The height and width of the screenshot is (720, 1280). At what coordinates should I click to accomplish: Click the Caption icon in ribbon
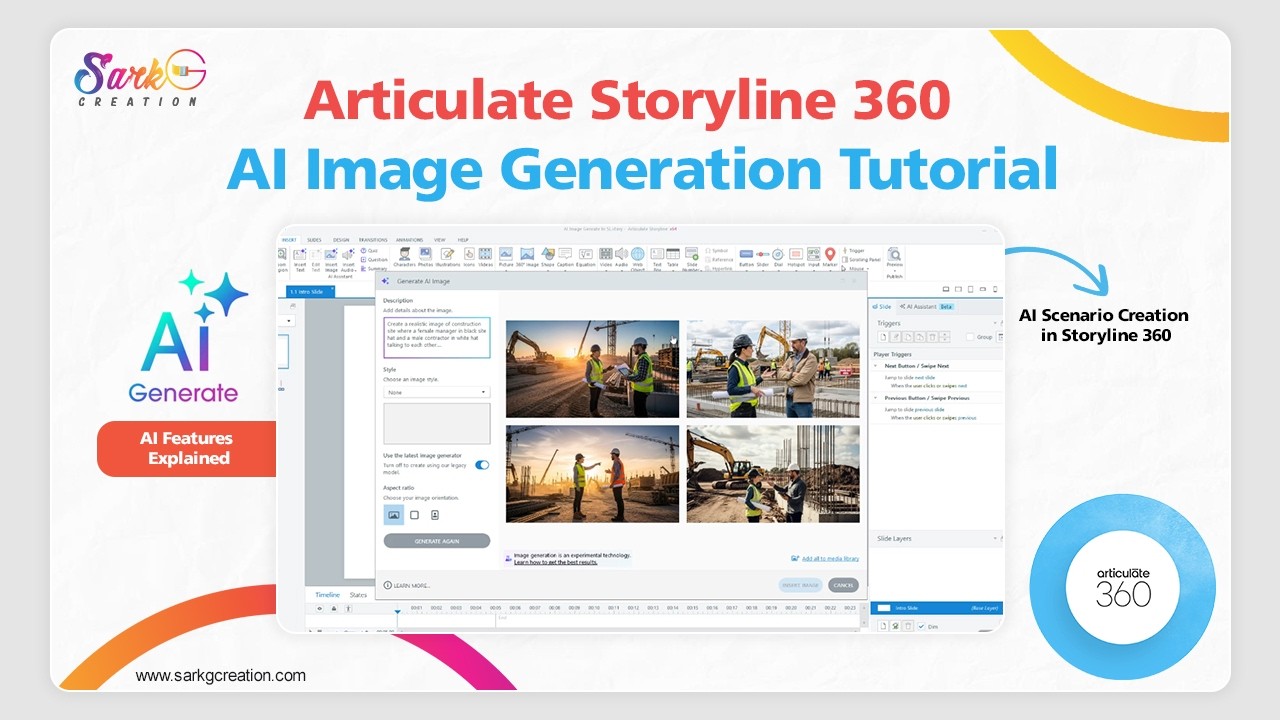tap(565, 254)
